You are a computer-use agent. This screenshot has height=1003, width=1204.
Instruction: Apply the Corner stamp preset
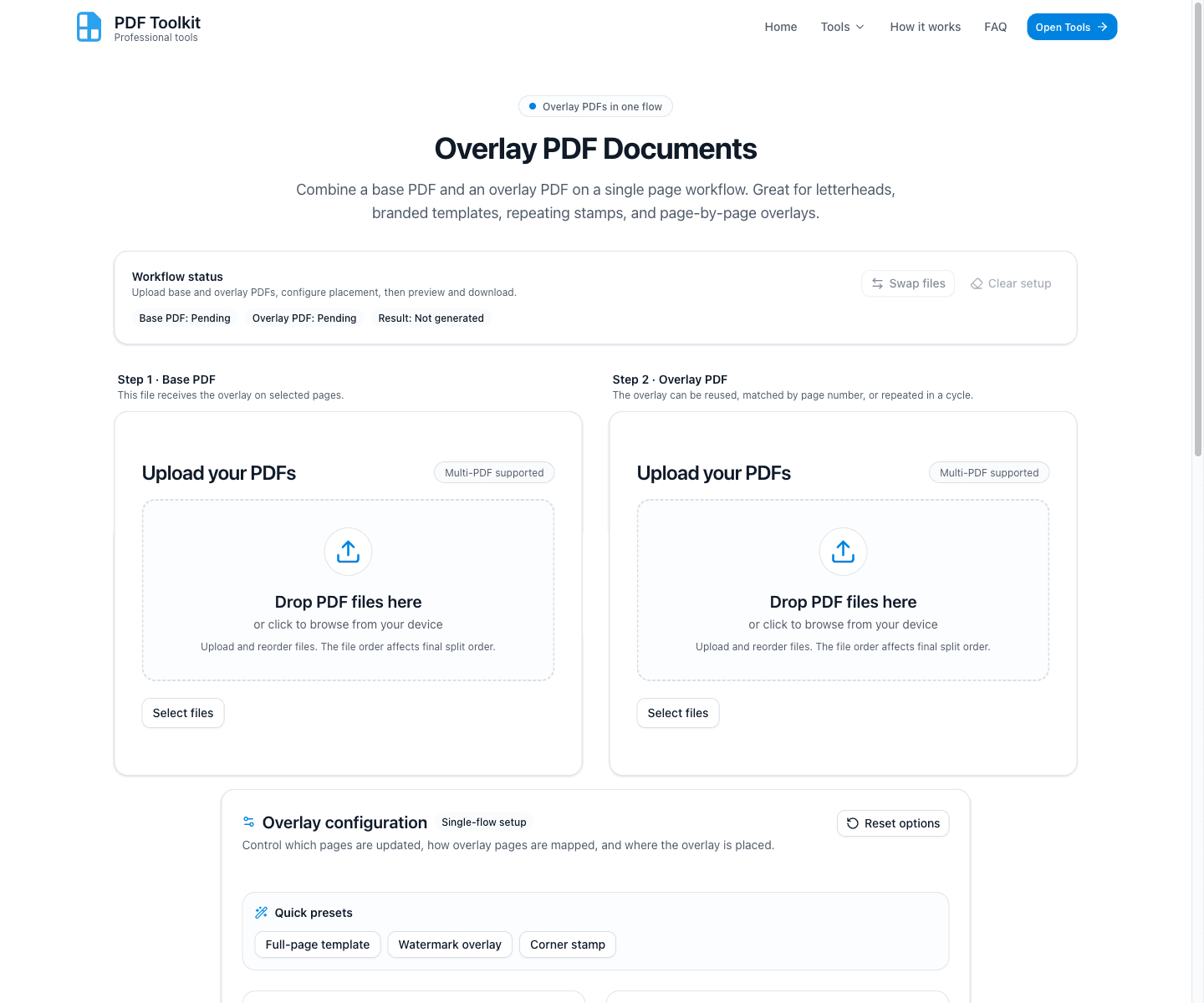(x=567, y=944)
